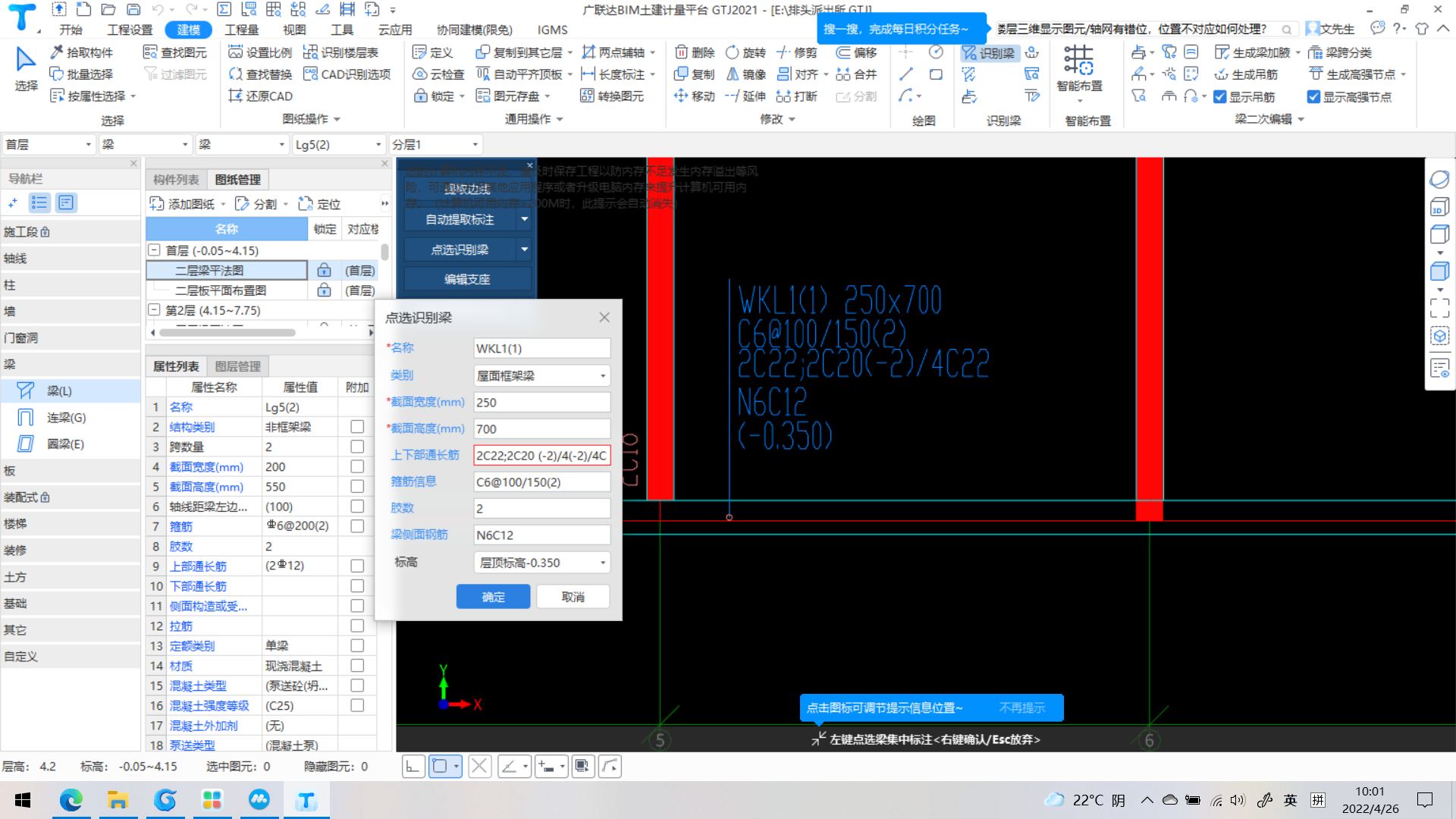
Task: Check the 结构类别 attach checkbox
Action: (357, 427)
